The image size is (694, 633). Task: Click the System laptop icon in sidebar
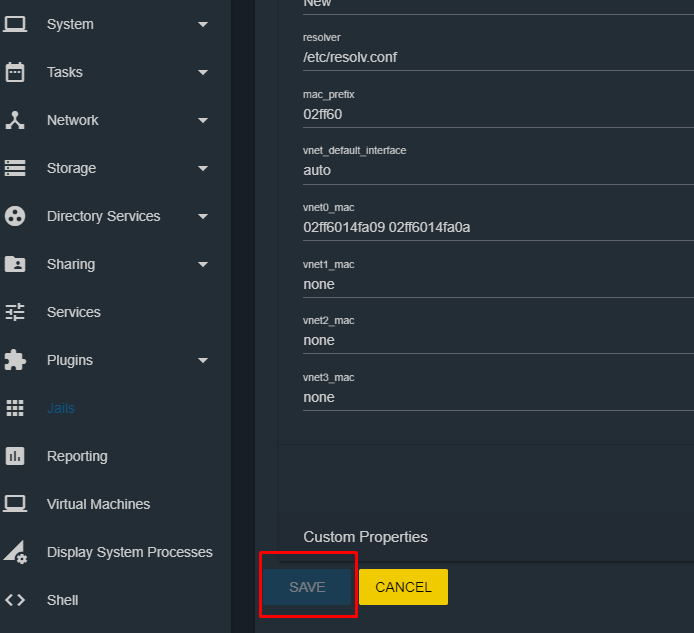tap(15, 24)
